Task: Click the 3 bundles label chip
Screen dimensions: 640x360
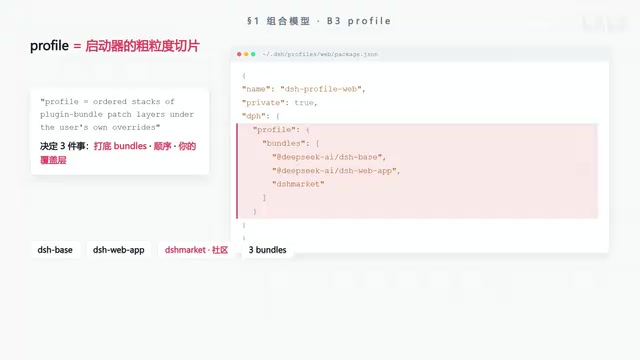Action: coord(268,250)
